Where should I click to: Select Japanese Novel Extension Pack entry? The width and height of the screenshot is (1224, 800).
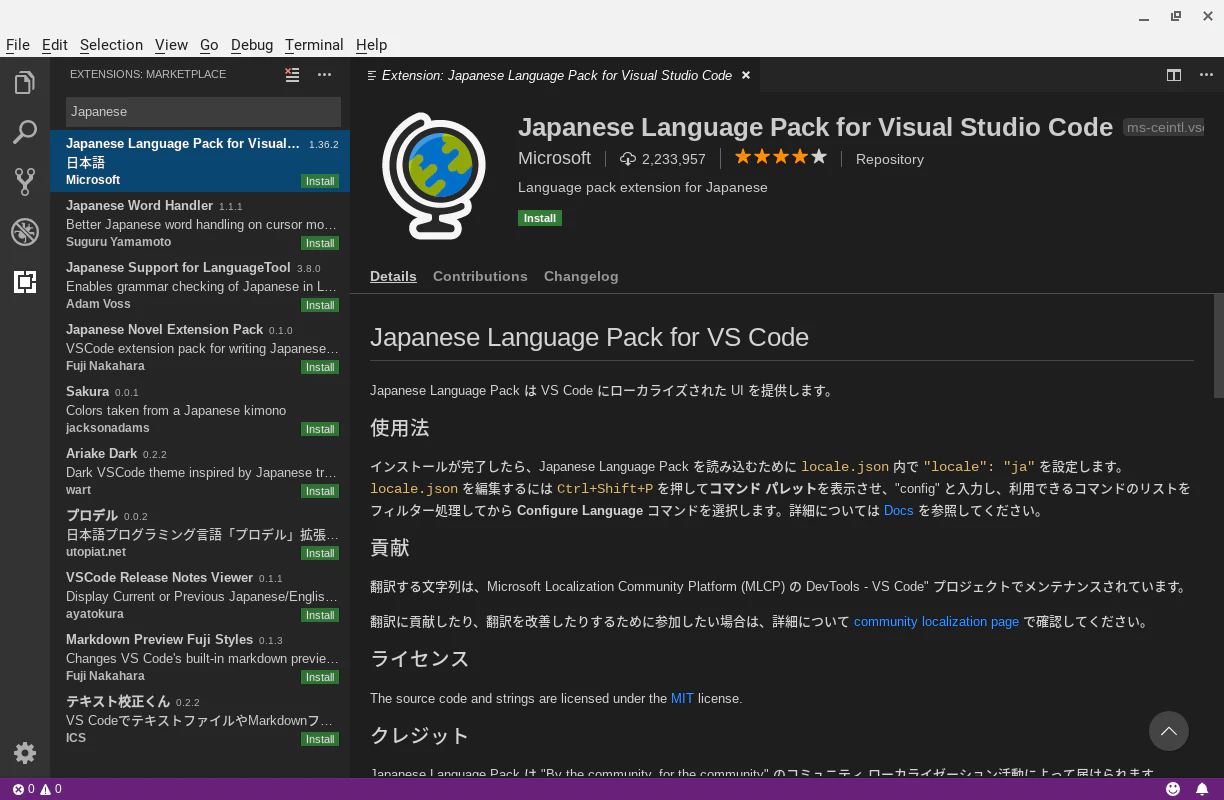click(200, 347)
